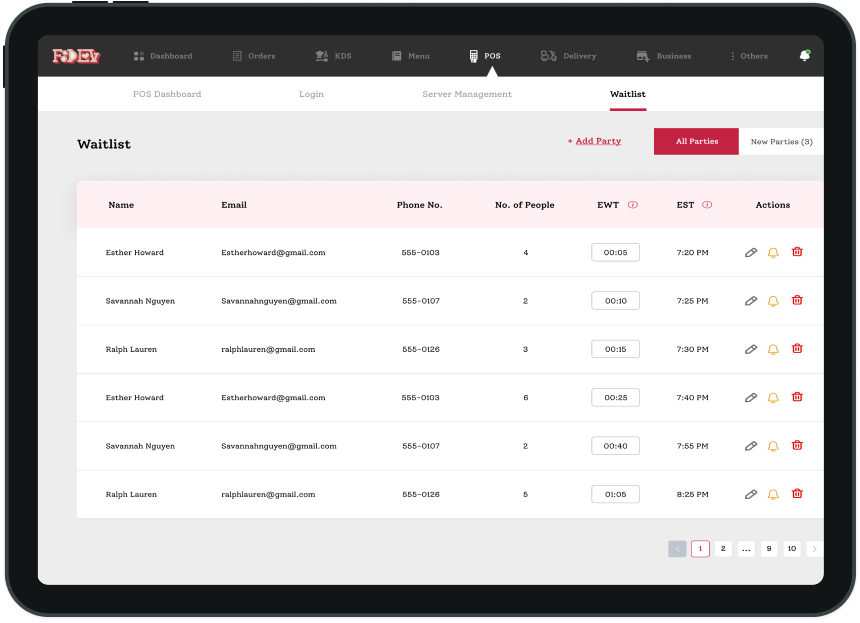This screenshot has width=860, height=623.
Task: Ring bell for the 7:40 PM Esther Howard party
Action: pyautogui.click(x=773, y=398)
